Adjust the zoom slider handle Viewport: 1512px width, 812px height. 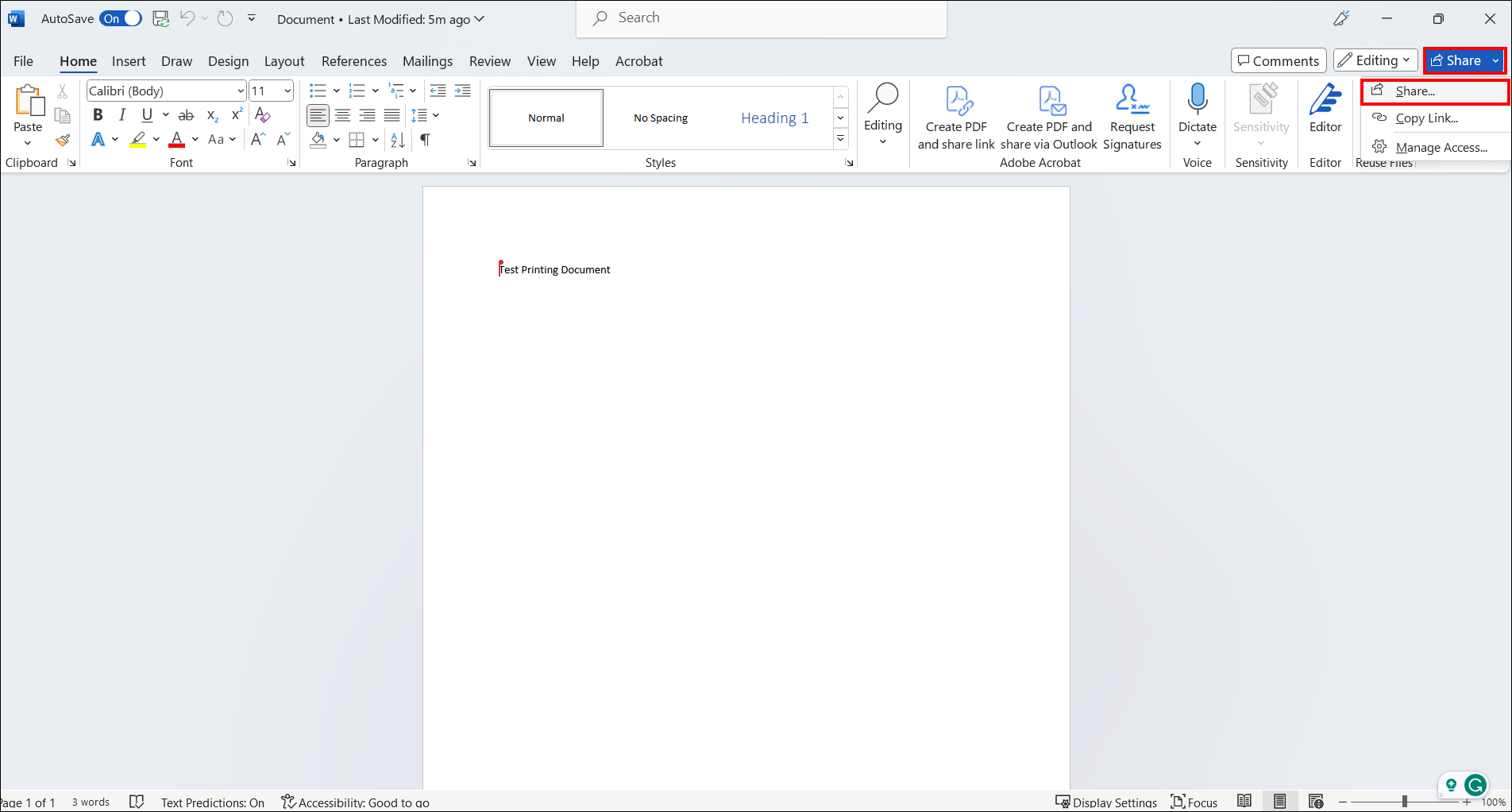click(x=1405, y=802)
